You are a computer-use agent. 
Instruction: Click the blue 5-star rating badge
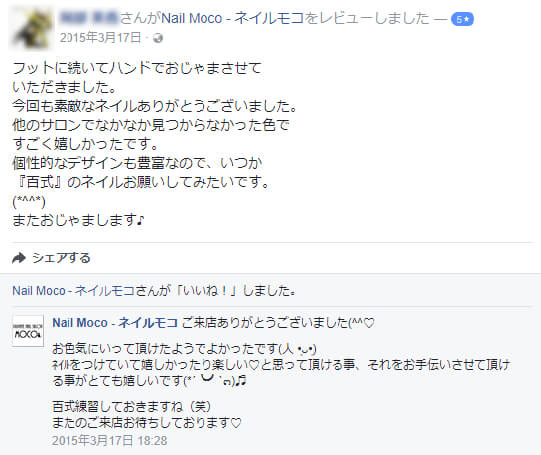462,19
